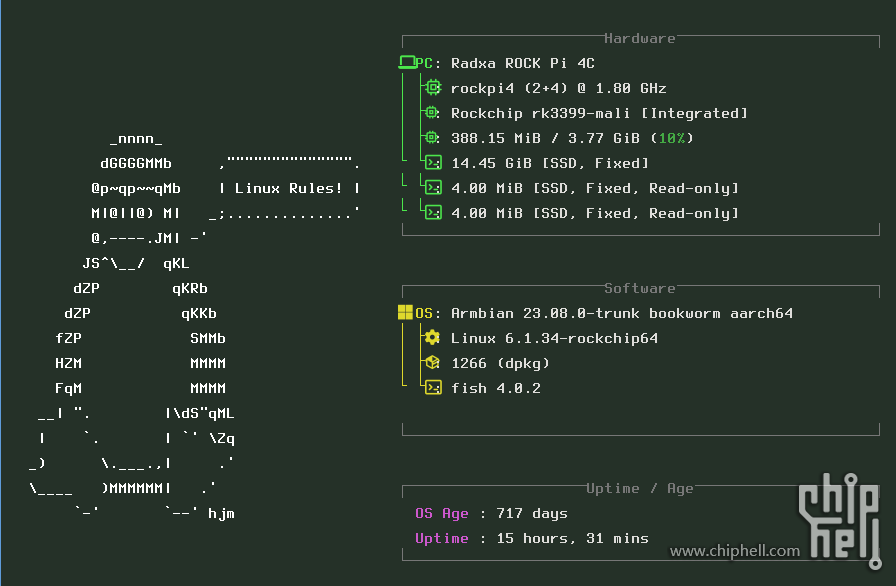
Task: Click the kernel text Linux 6.1.34-rockchip64
Action: tap(554, 338)
